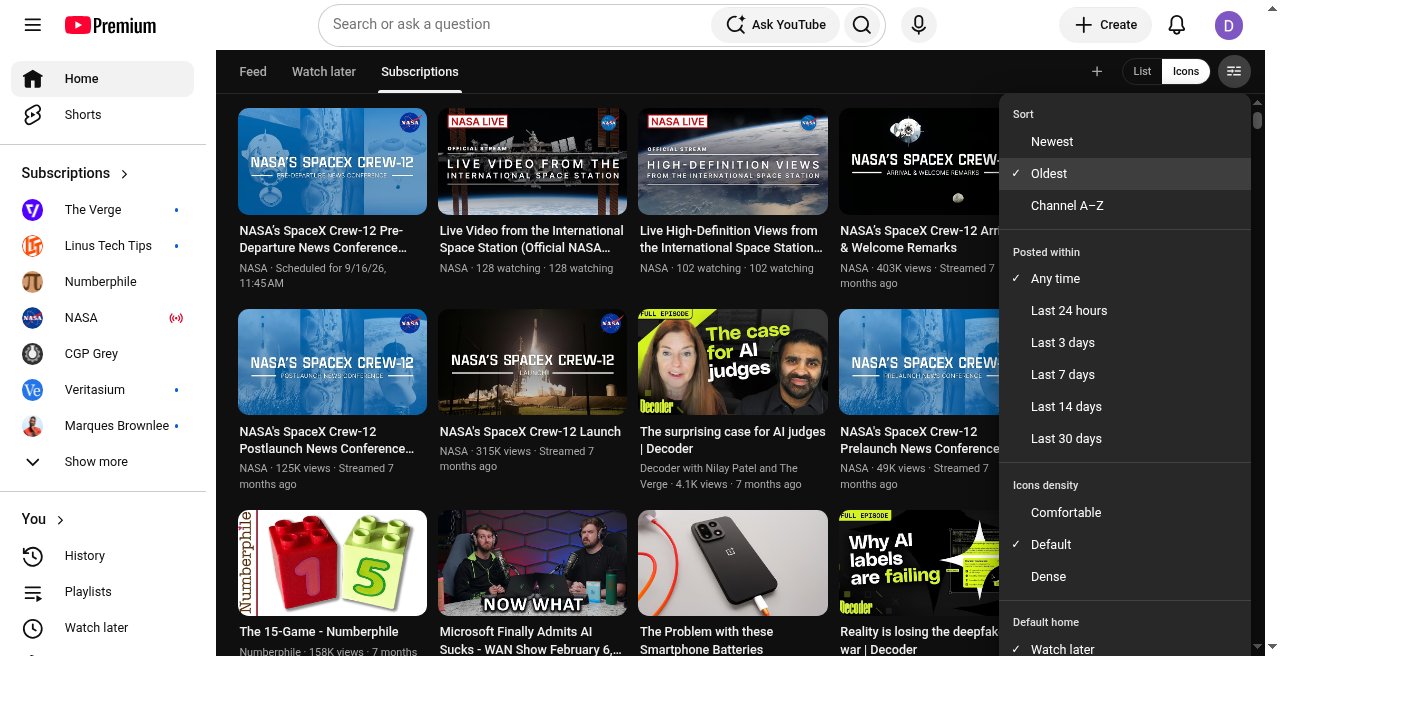Activate voice search microphone

click(919, 25)
